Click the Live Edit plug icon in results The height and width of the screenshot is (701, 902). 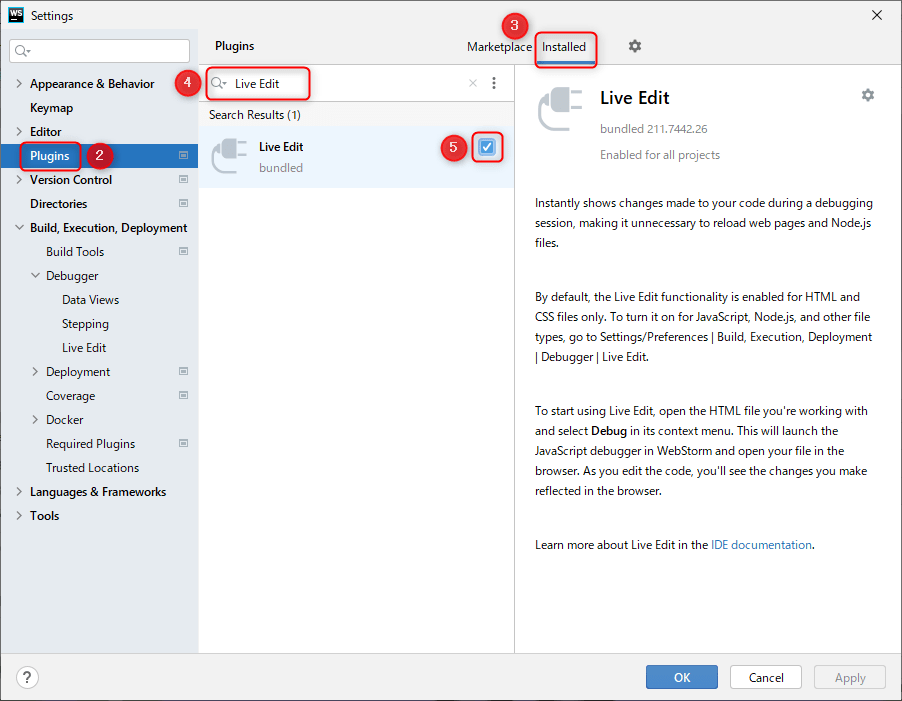pos(229,156)
